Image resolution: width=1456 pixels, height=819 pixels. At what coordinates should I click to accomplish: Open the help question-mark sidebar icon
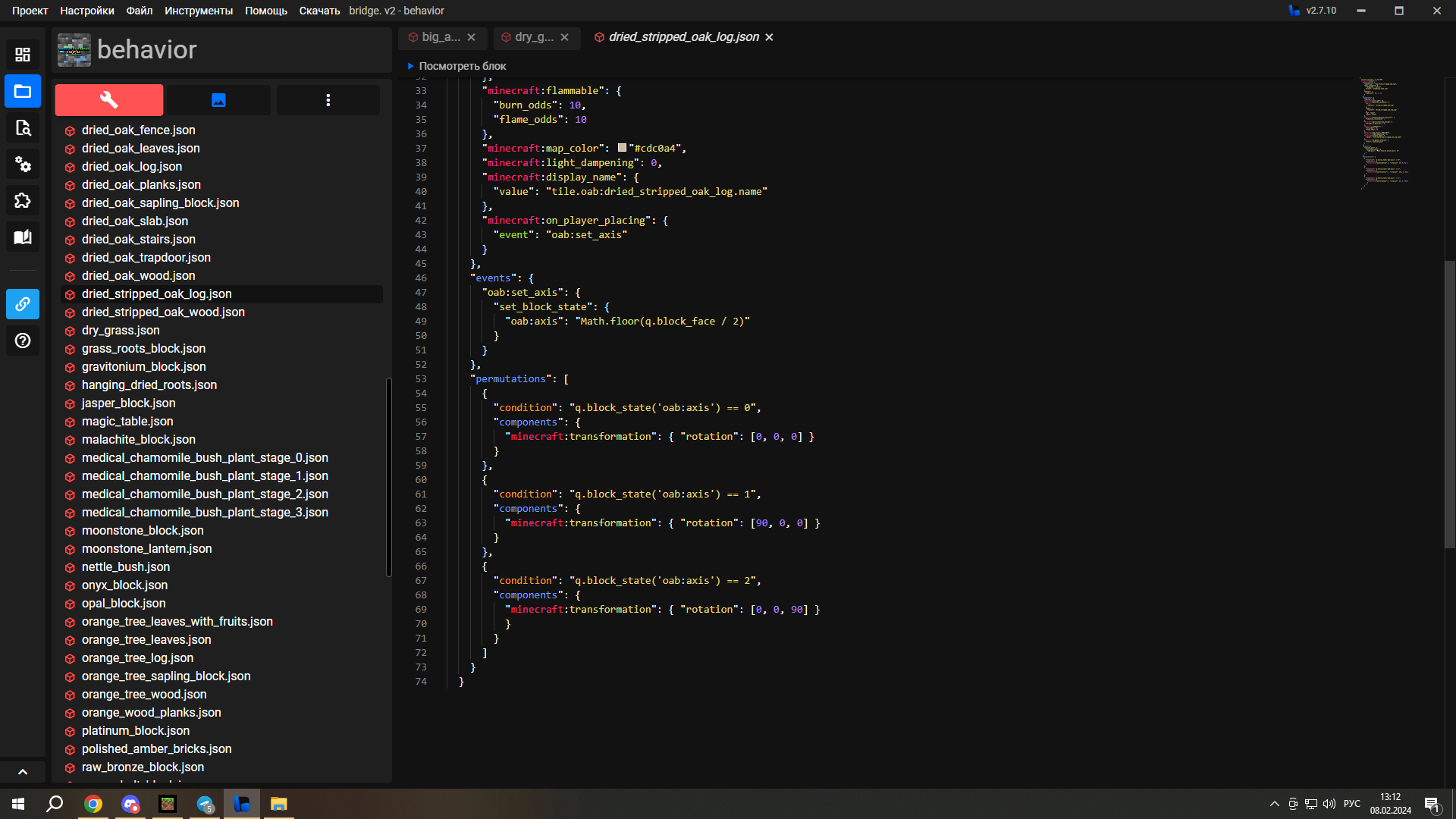click(x=23, y=340)
